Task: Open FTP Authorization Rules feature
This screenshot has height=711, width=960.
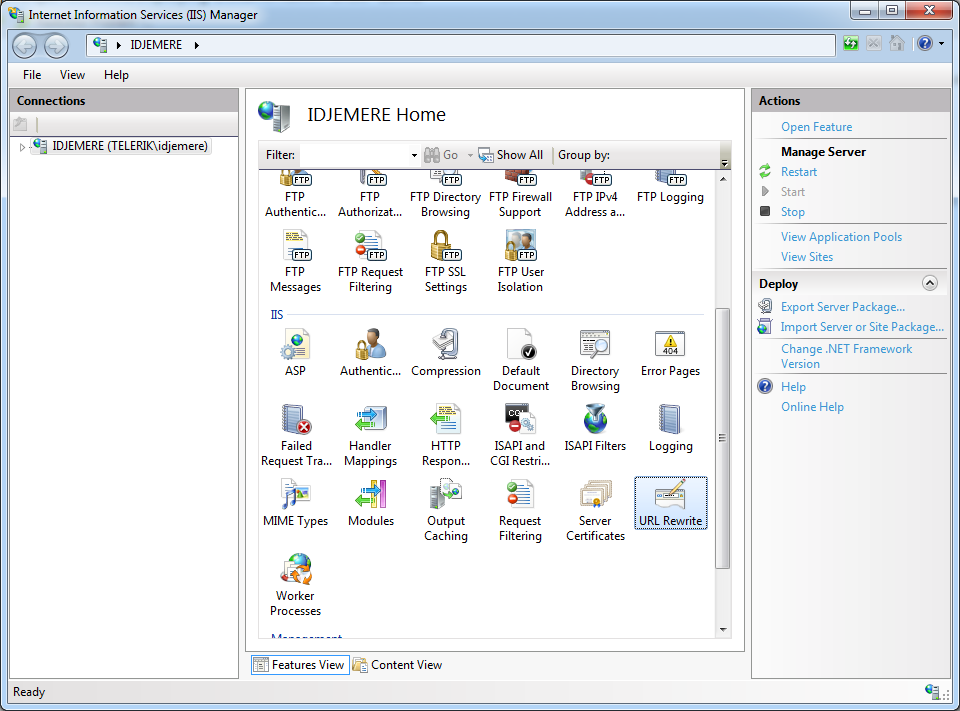Action: (370, 195)
